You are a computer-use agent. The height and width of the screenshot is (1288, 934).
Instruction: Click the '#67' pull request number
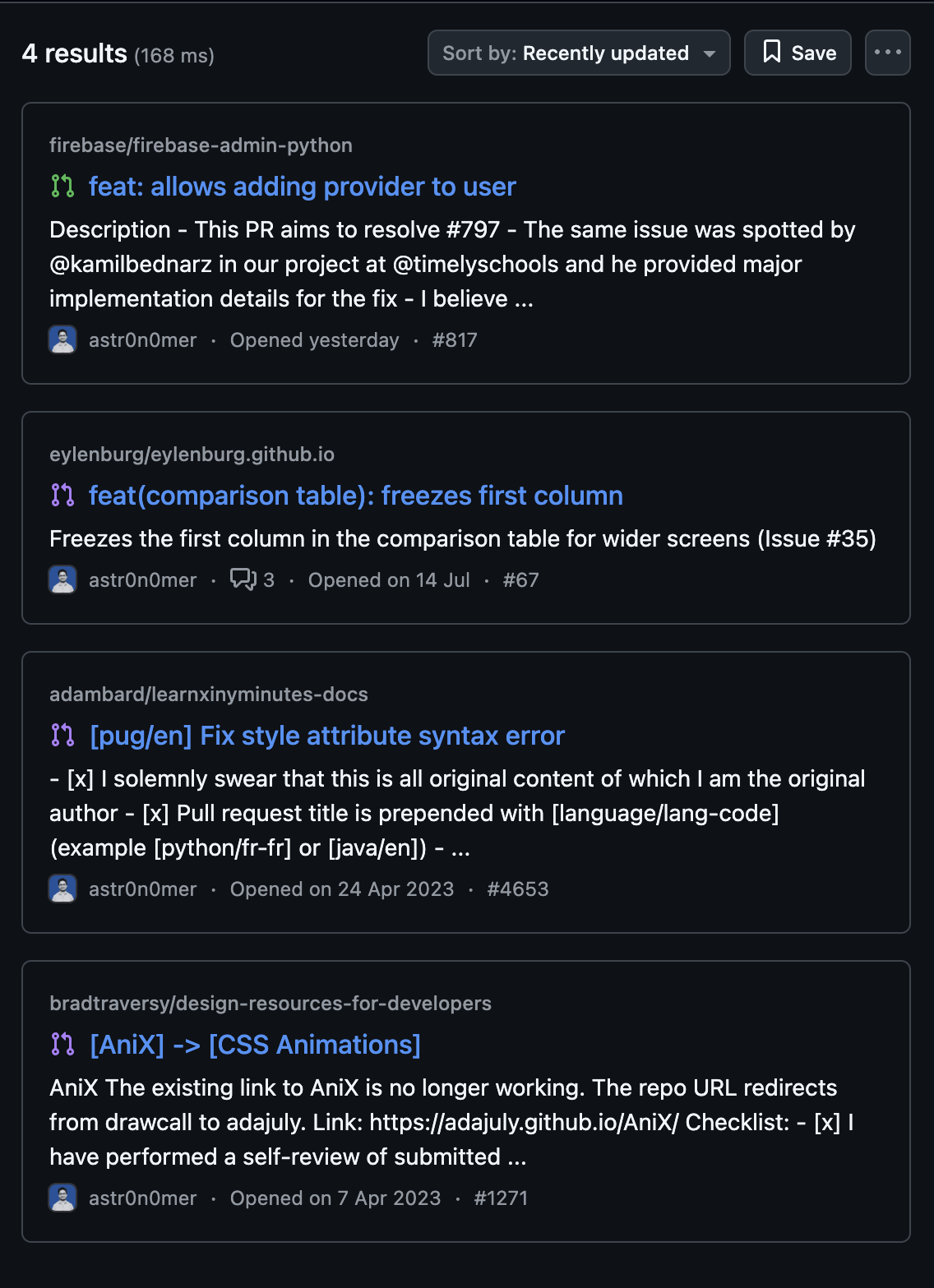pos(522,579)
